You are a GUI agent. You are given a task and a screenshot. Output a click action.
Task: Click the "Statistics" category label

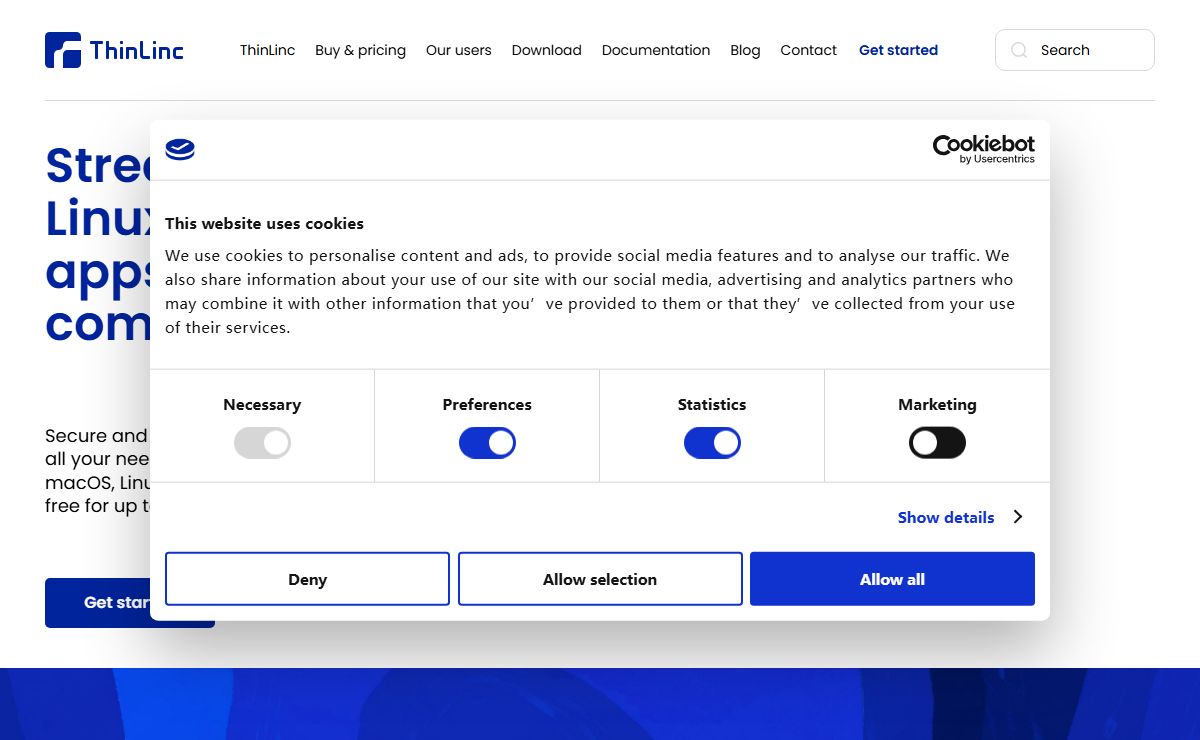coord(712,405)
